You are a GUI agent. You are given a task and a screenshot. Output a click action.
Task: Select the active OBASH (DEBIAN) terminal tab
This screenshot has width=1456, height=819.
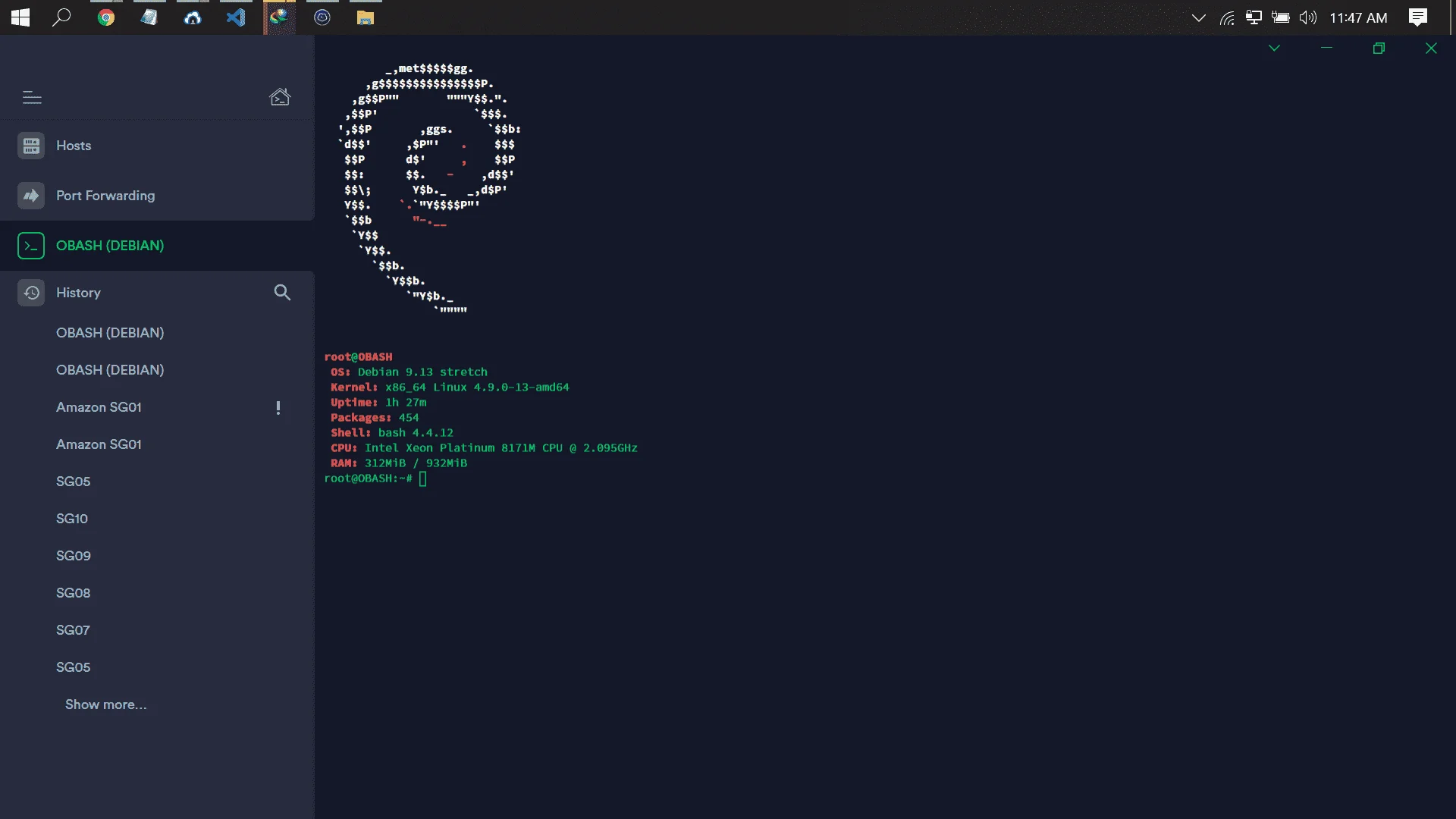point(157,246)
